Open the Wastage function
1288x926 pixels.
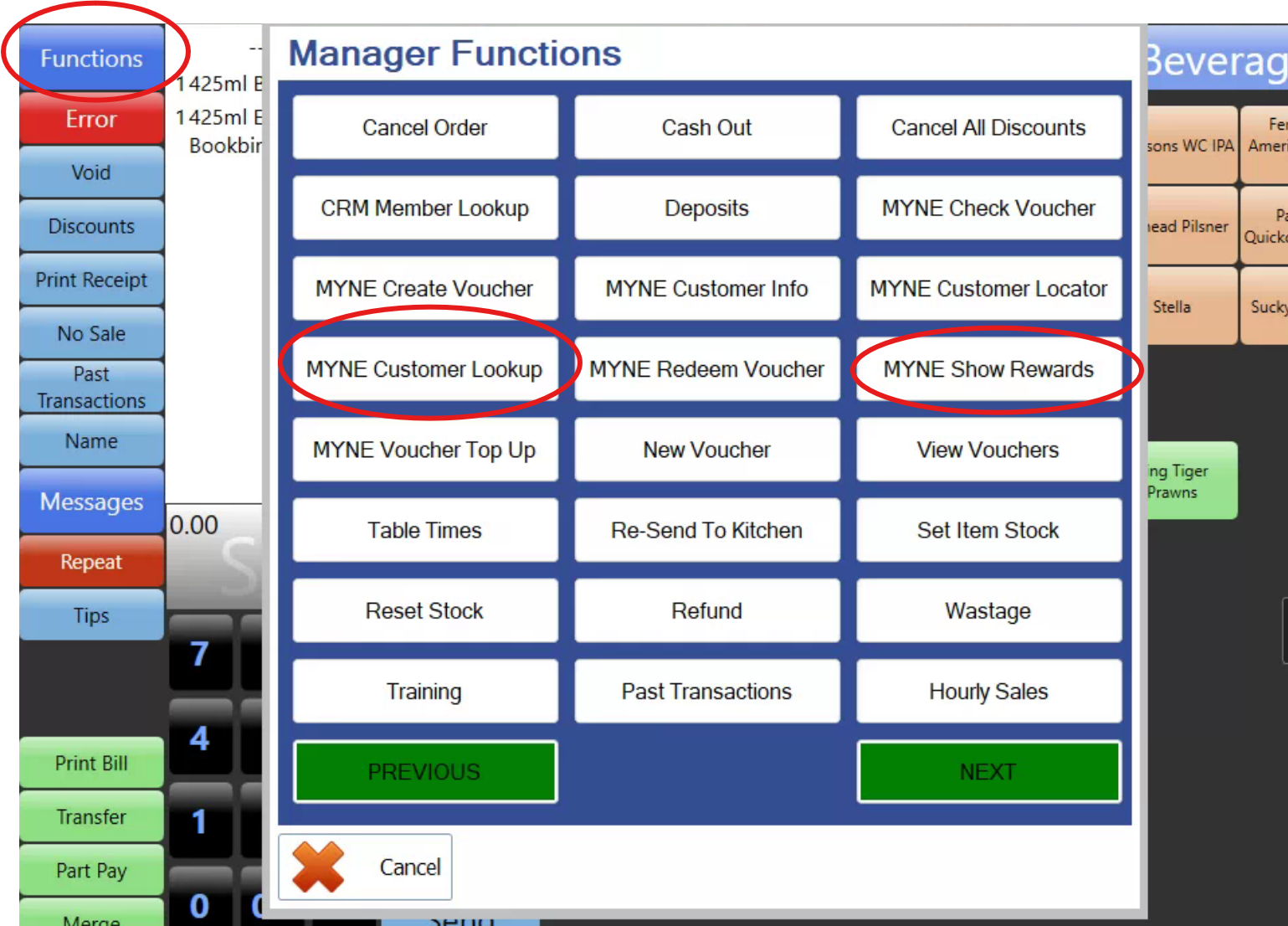point(988,610)
